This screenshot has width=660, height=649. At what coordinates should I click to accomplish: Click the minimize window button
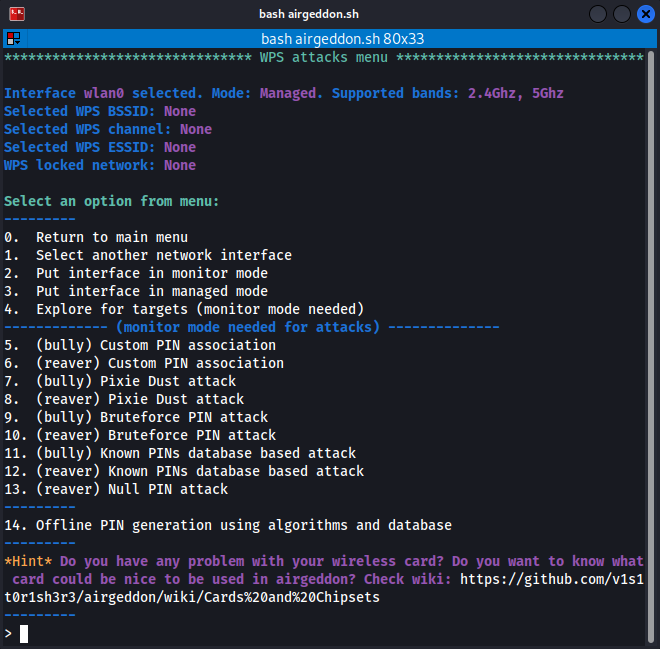click(x=597, y=14)
